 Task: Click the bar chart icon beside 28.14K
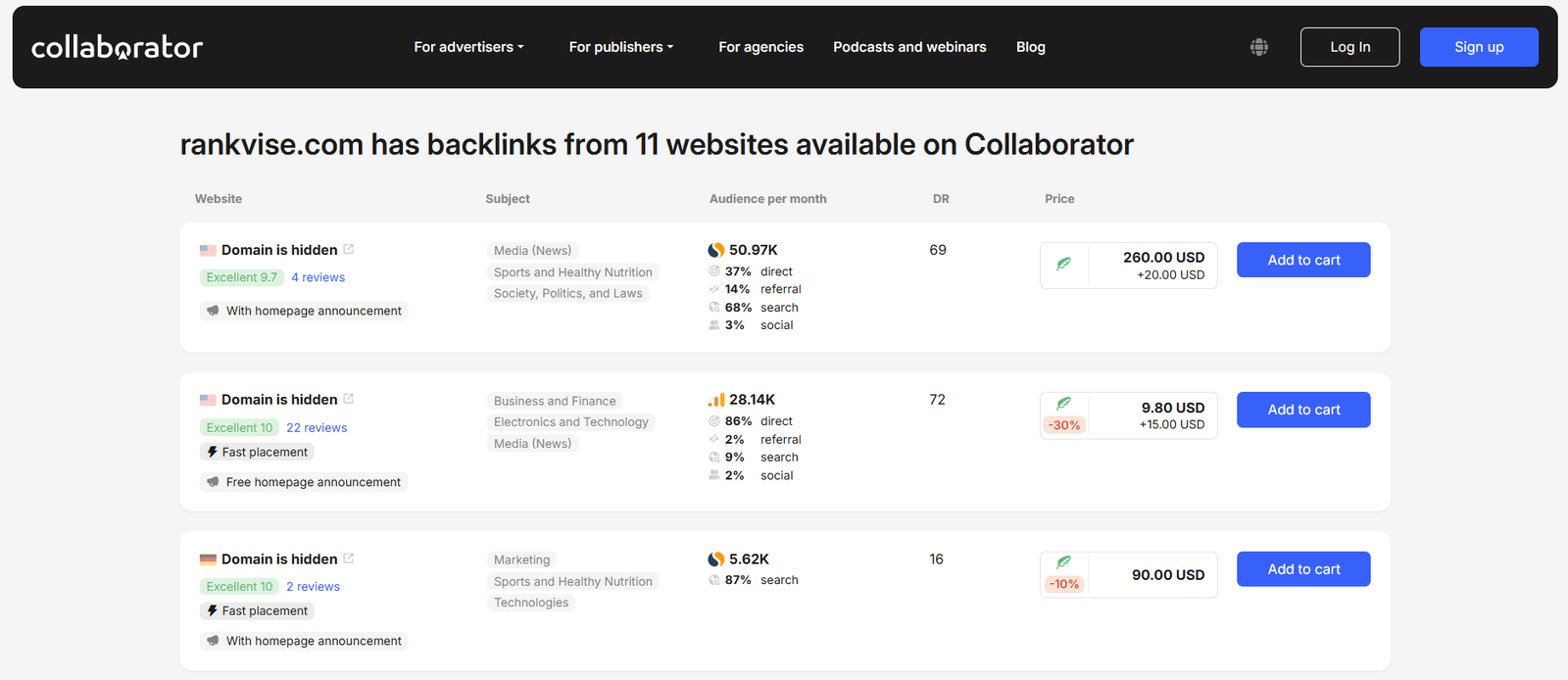(x=716, y=400)
